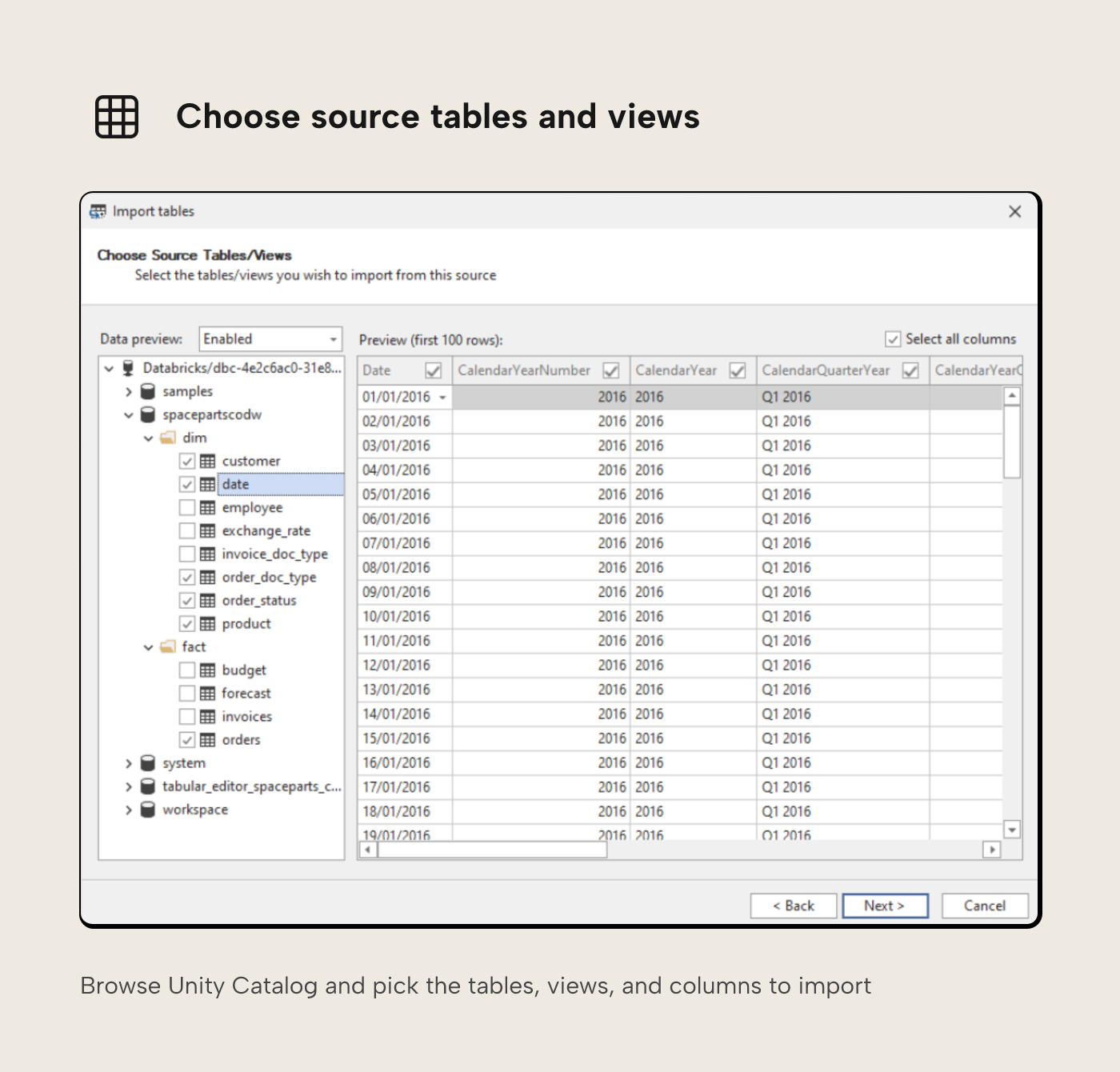Expand the samples catalog node
1120x1072 pixels.
click(129, 392)
